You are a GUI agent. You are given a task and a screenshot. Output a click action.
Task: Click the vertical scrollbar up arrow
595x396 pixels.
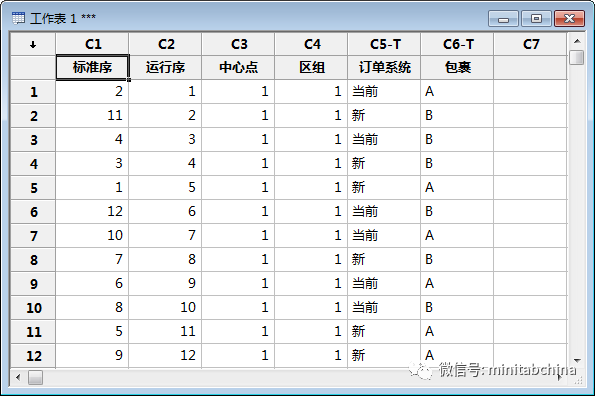577,41
